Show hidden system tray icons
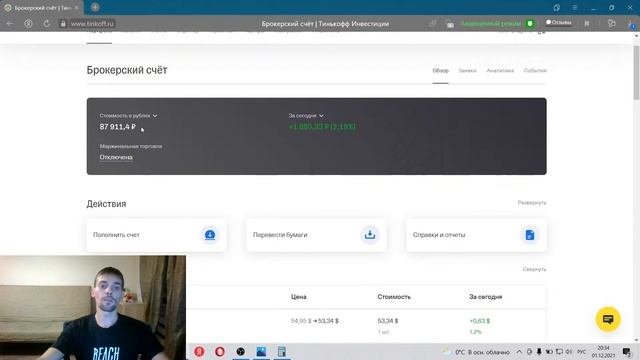 coord(519,352)
